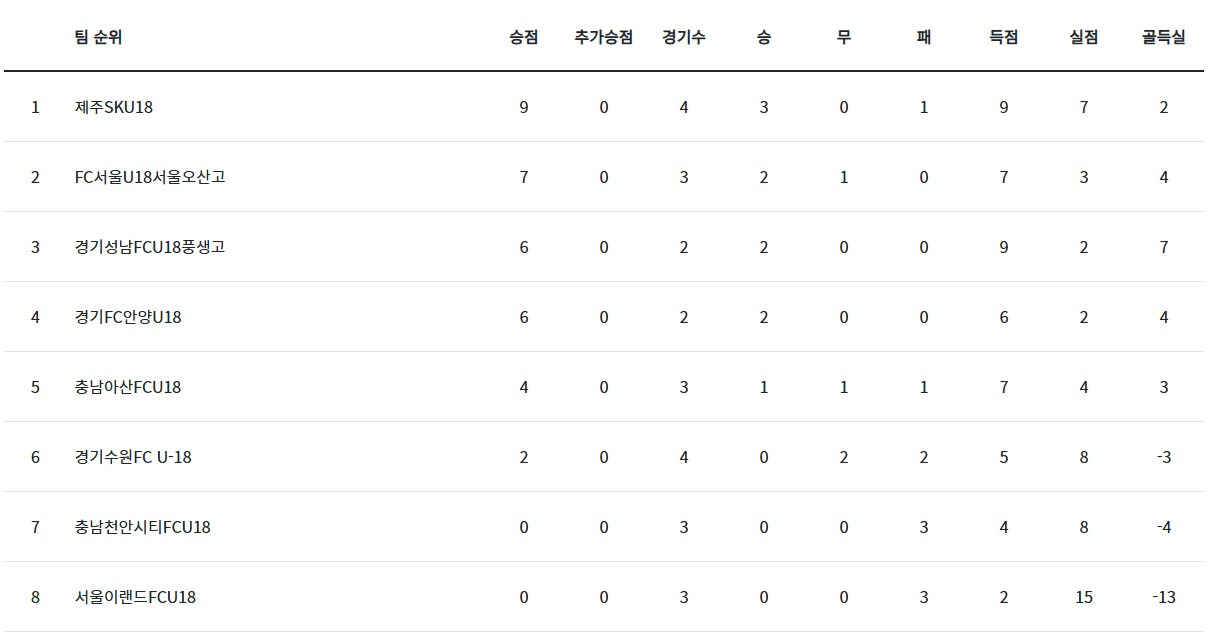Click the 경기FC안양U18 team name

(x=128, y=317)
